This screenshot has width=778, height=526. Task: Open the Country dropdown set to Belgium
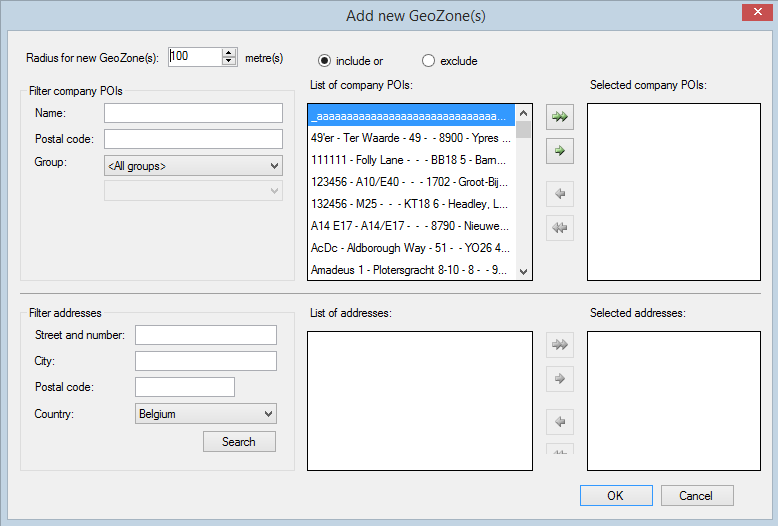pos(205,414)
